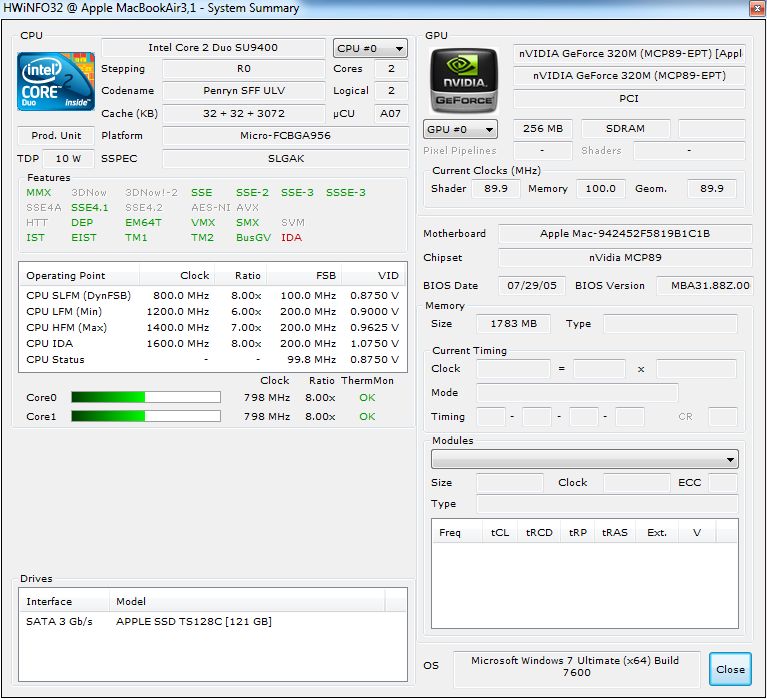Click the EM64T feature flag

[143, 223]
